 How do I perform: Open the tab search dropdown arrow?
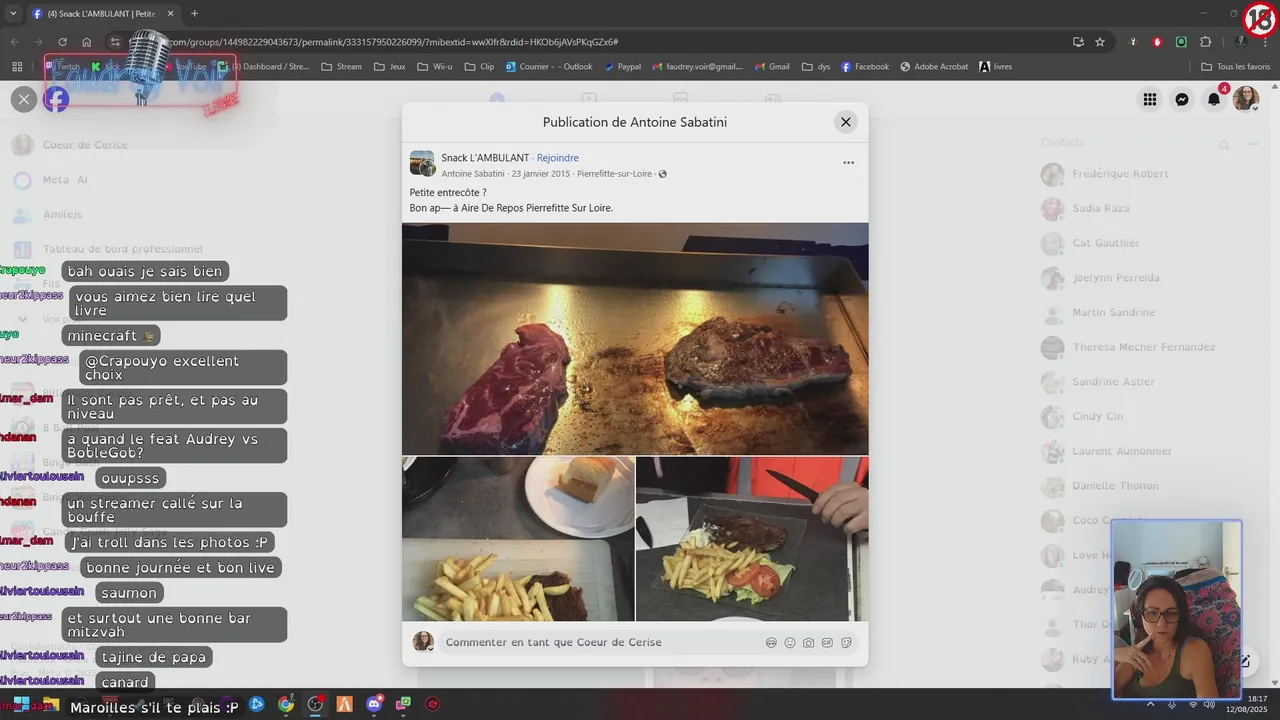click(x=12, y=14)
